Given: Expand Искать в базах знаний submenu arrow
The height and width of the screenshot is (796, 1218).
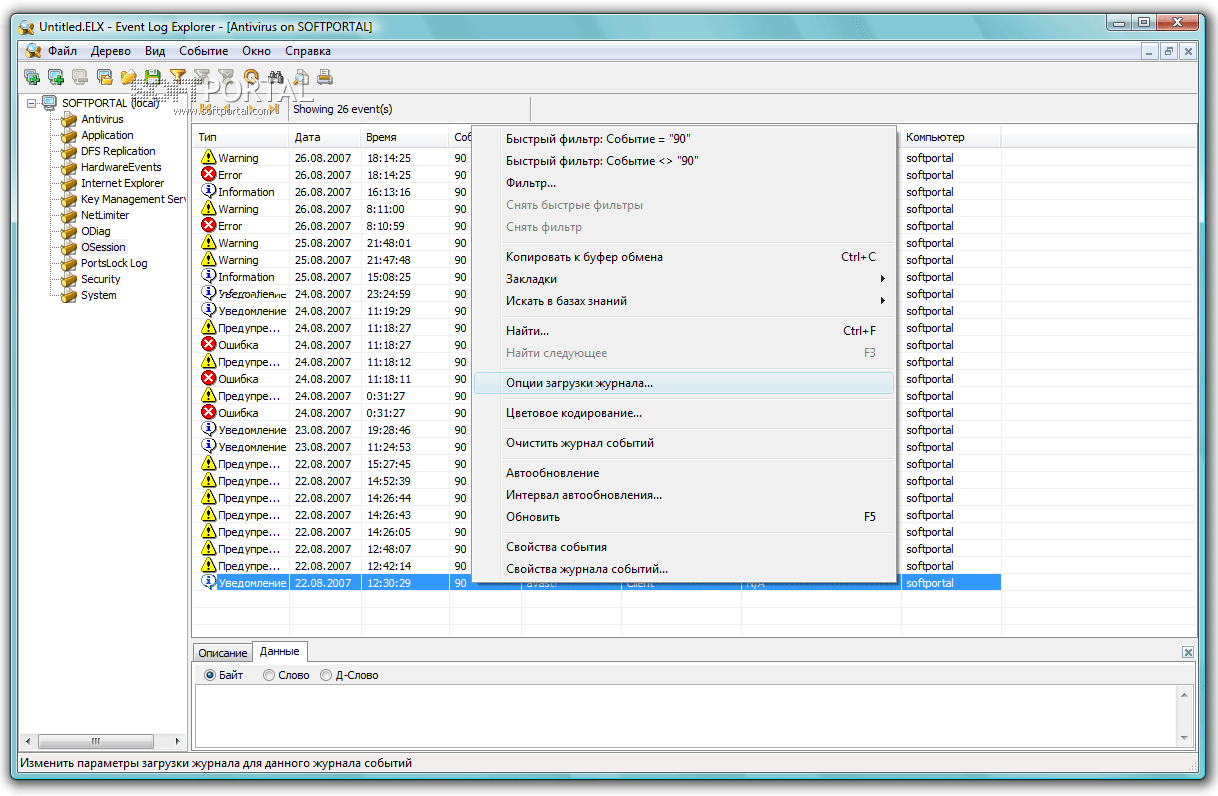Looking at the screenshot, I should tap(883, 301).
